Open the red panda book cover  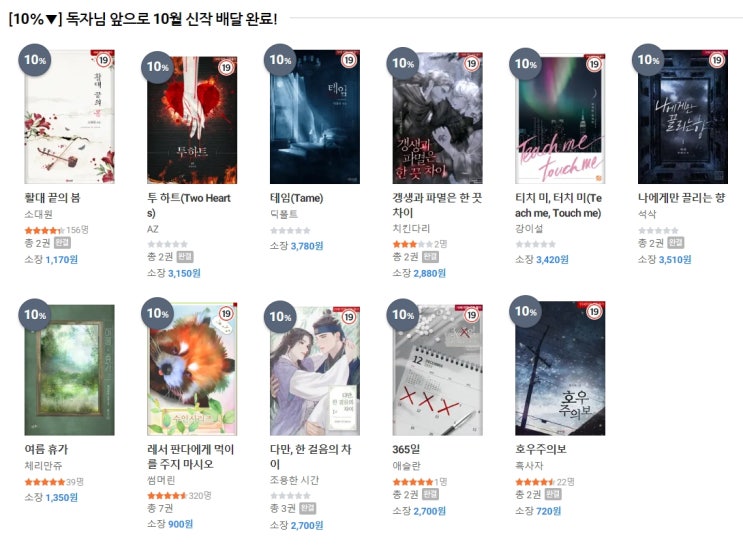pos(192,369)
